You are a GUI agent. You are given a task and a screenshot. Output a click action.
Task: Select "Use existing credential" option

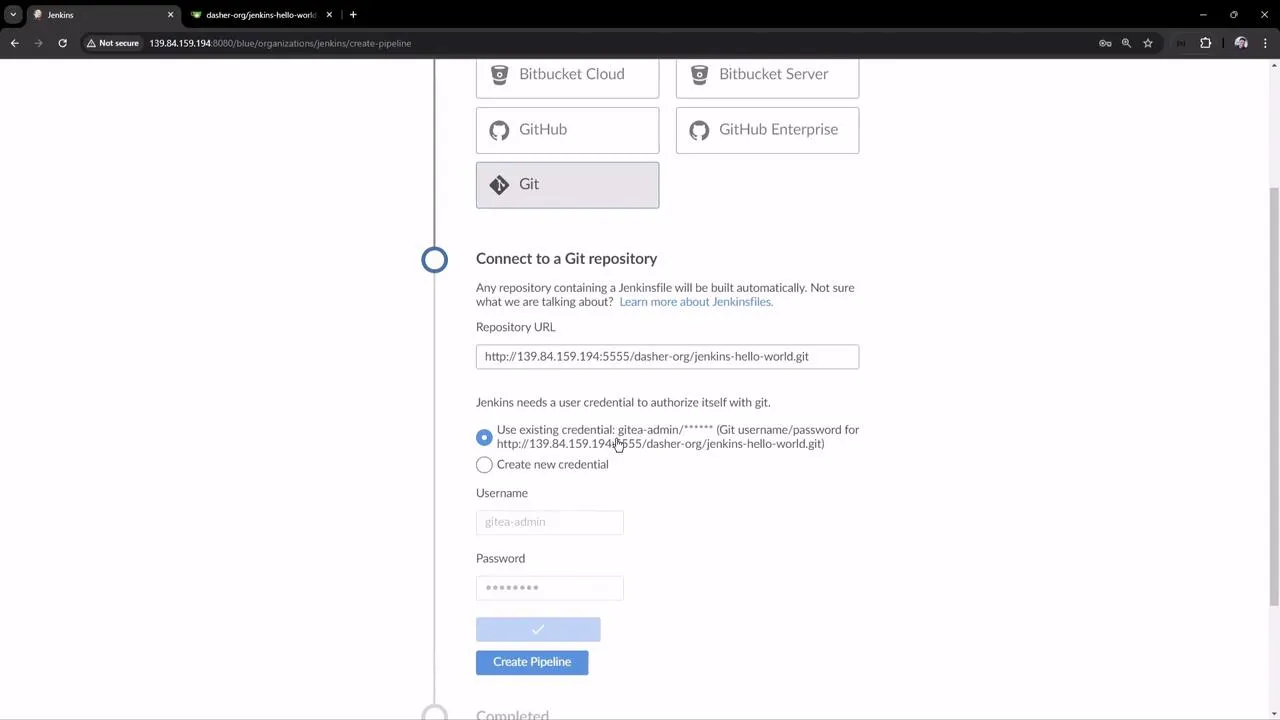point(484,437)
